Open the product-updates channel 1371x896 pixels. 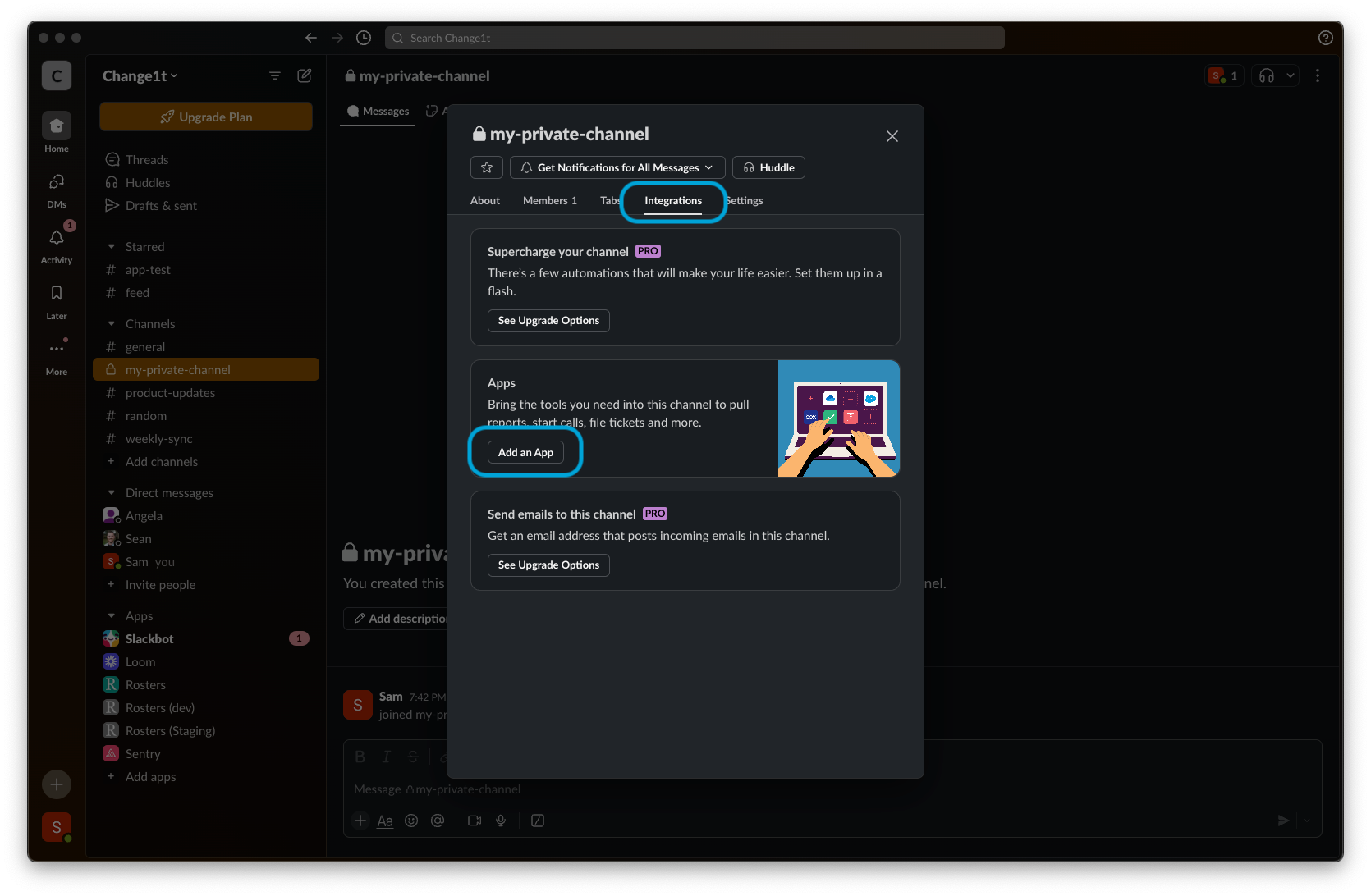[x=206, y=392]
